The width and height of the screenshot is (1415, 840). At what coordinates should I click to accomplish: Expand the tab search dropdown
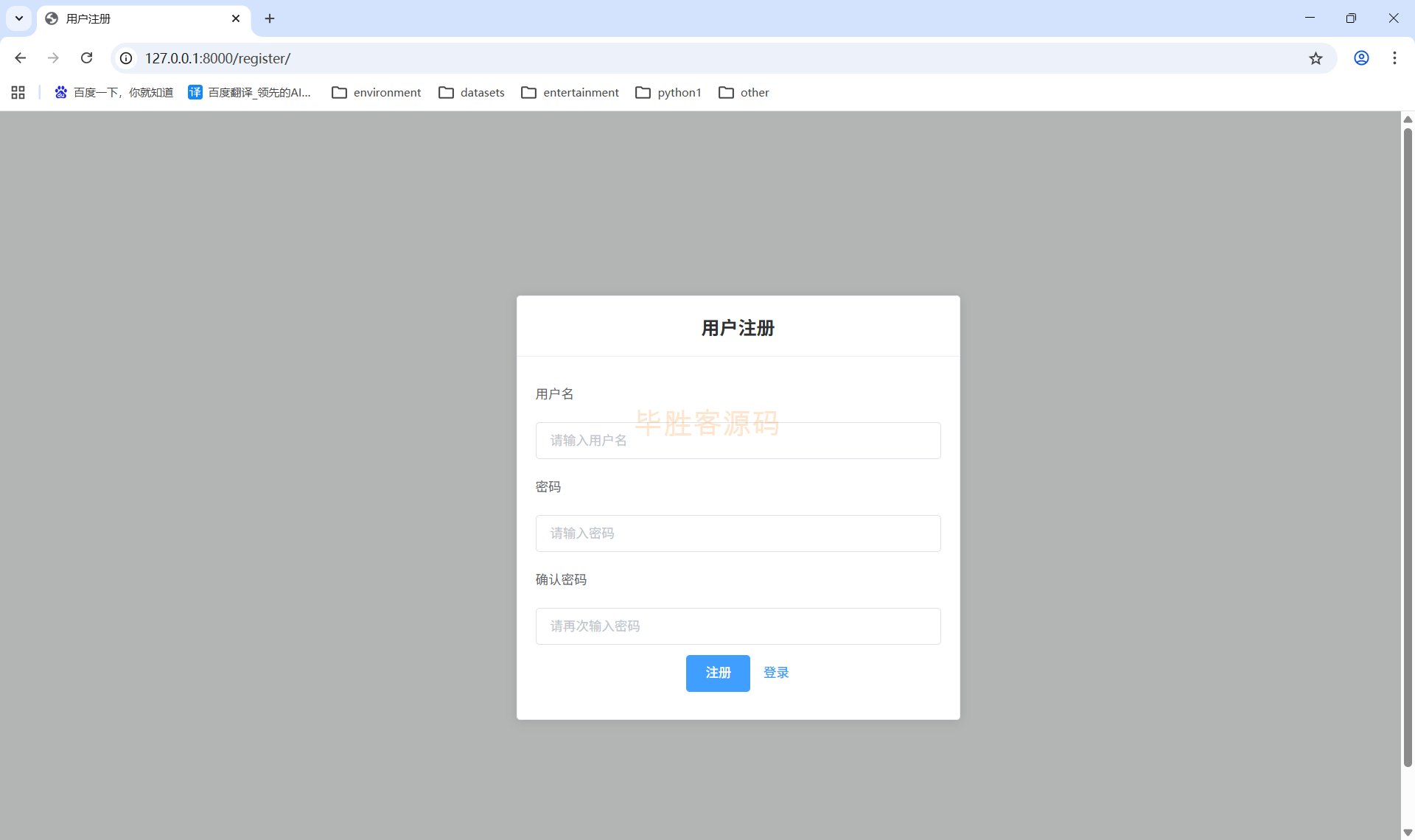coord(19,18)
